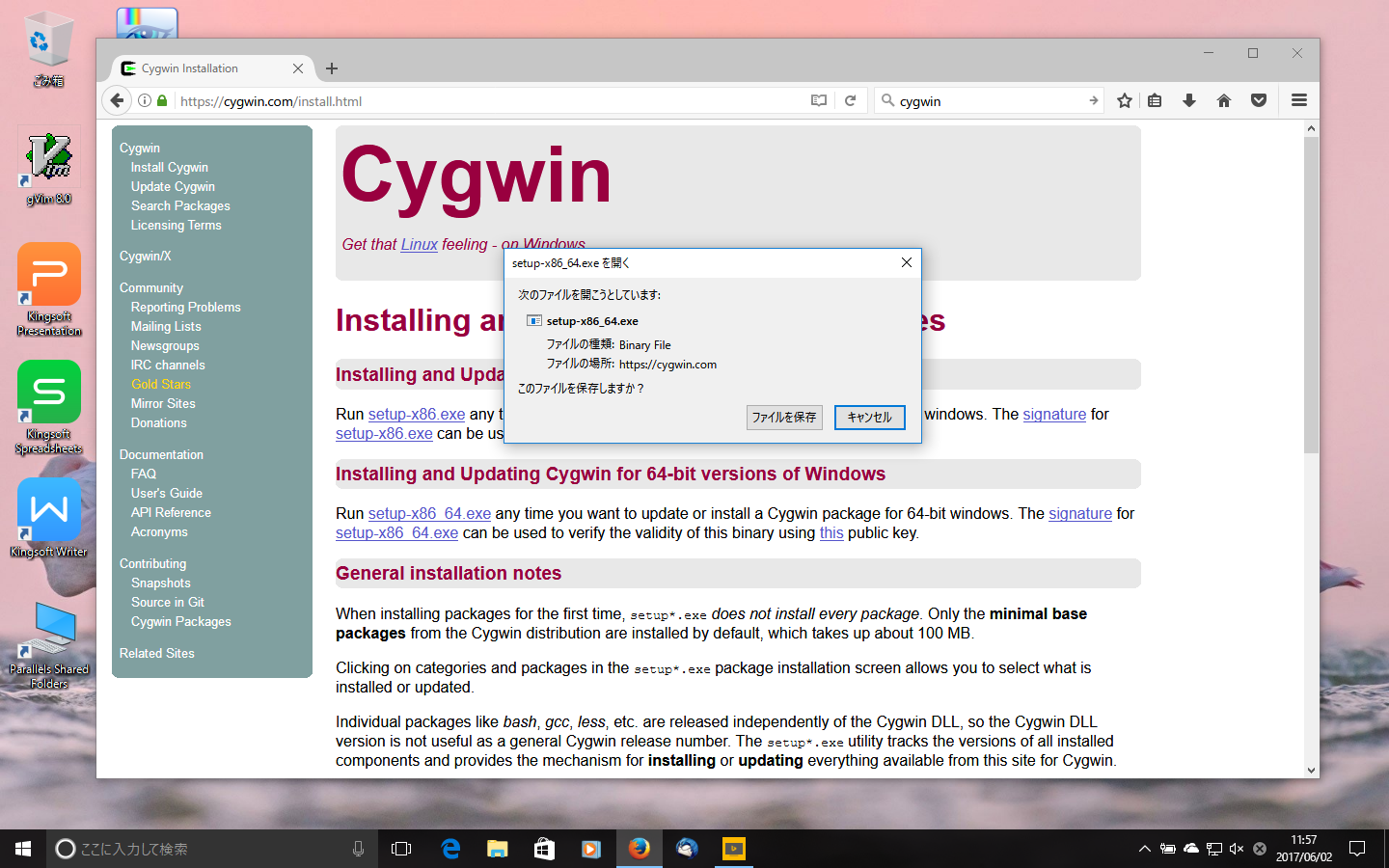1389x868 pixels.
Task: Open Reporting Problems in the sidebar
Action: click(x=186, y=308)
